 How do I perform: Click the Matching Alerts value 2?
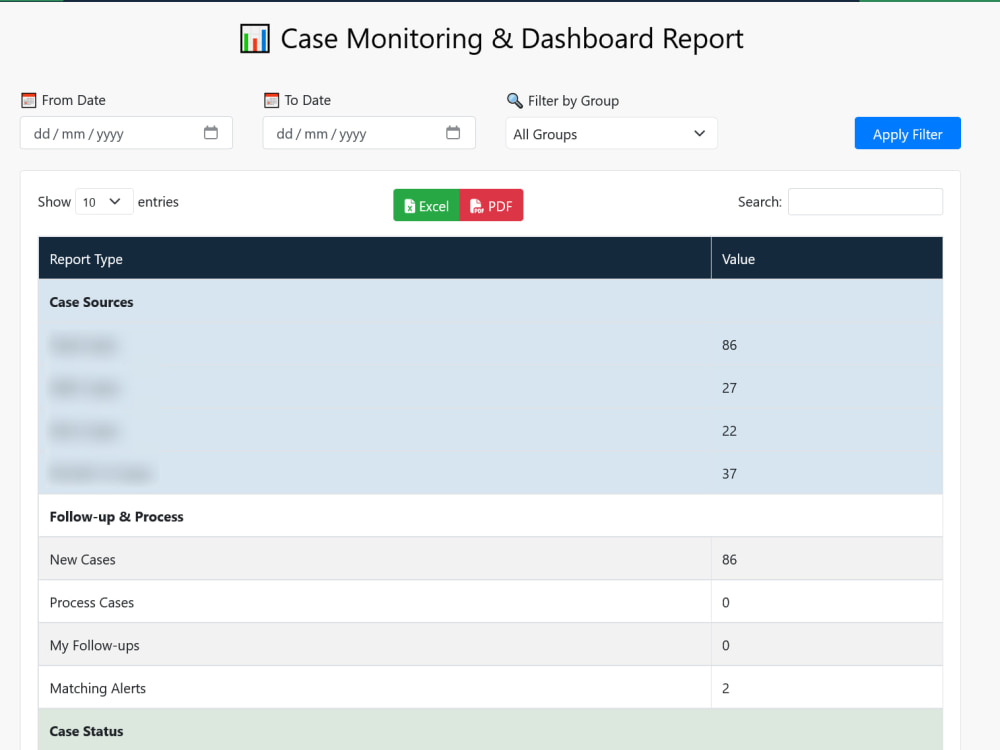pos(726,688)
